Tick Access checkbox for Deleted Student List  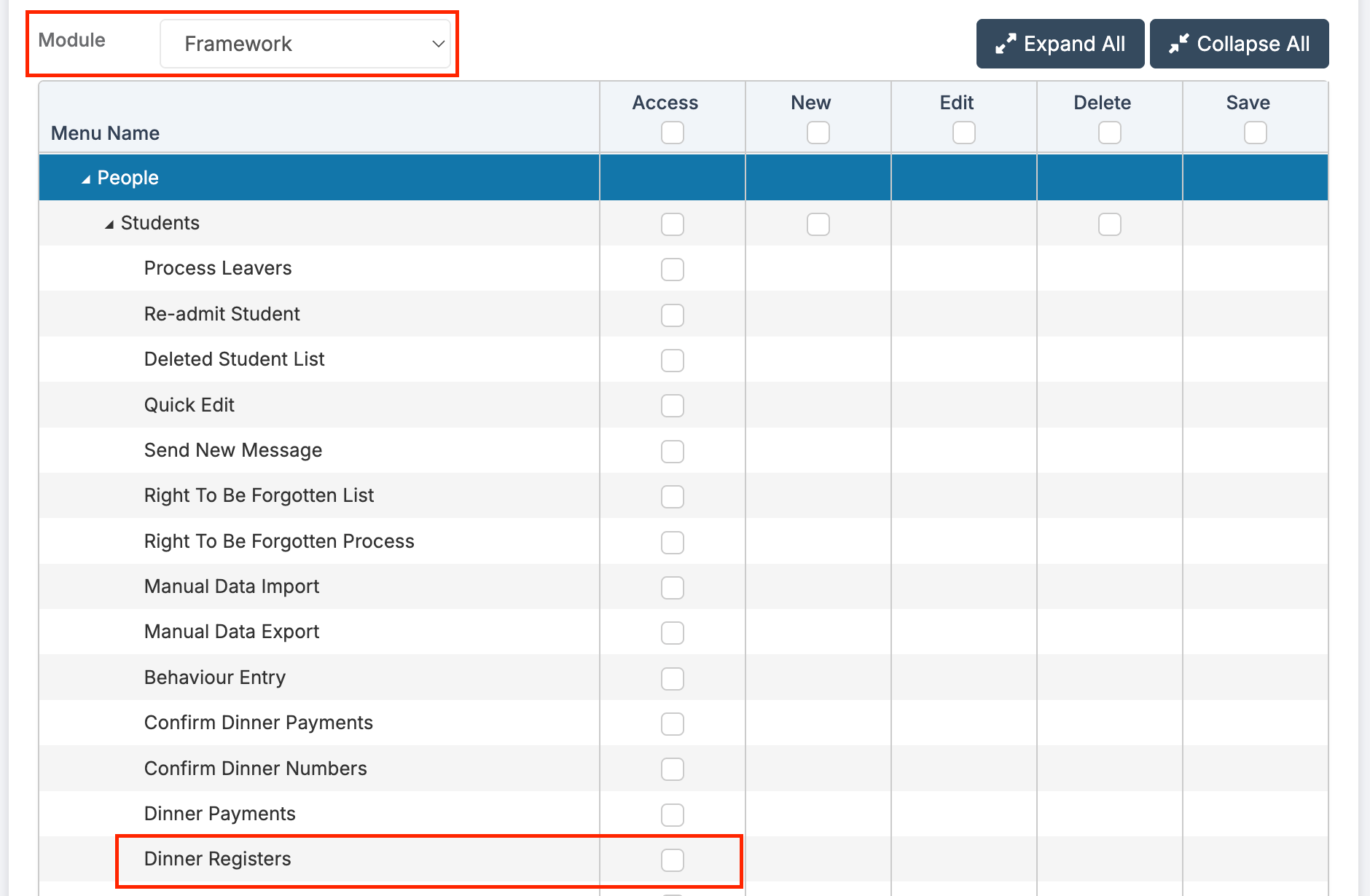tap(673, 361)
